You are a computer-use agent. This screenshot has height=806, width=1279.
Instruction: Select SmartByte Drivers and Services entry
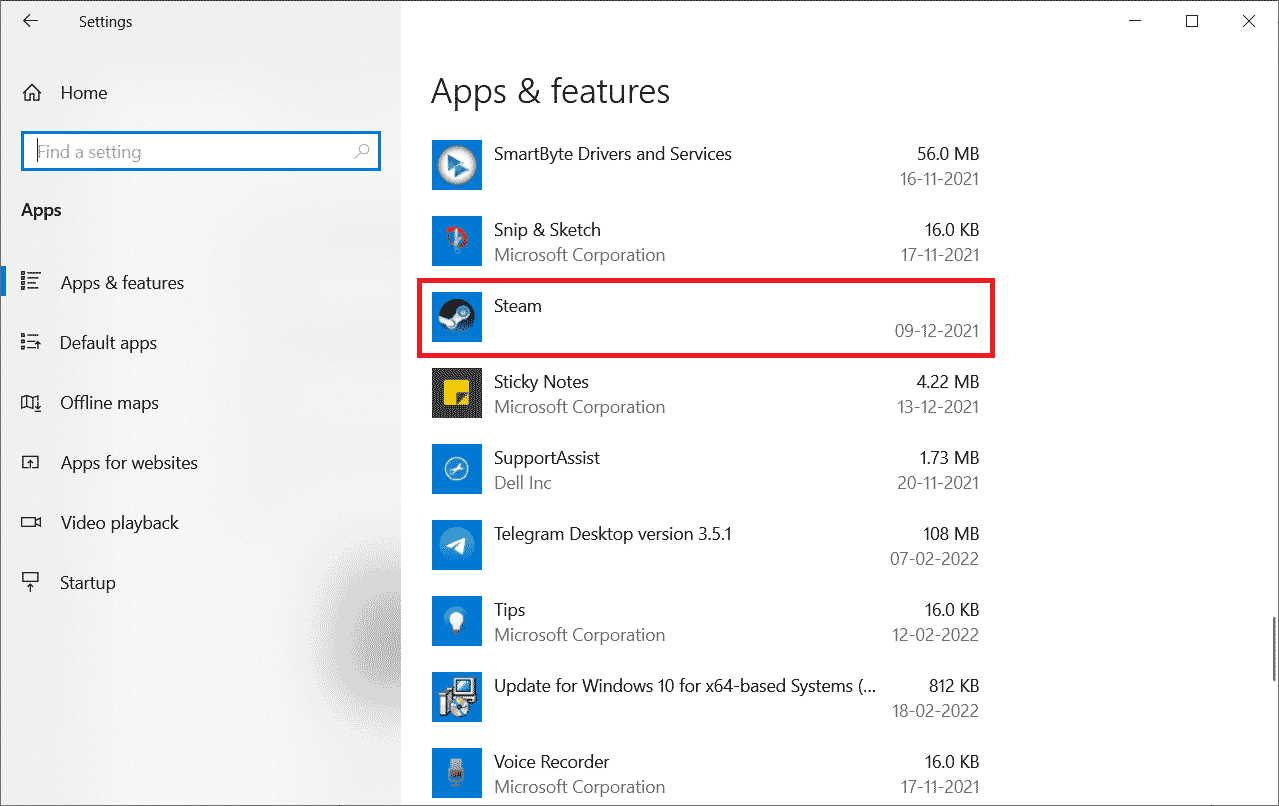[705, 165]
